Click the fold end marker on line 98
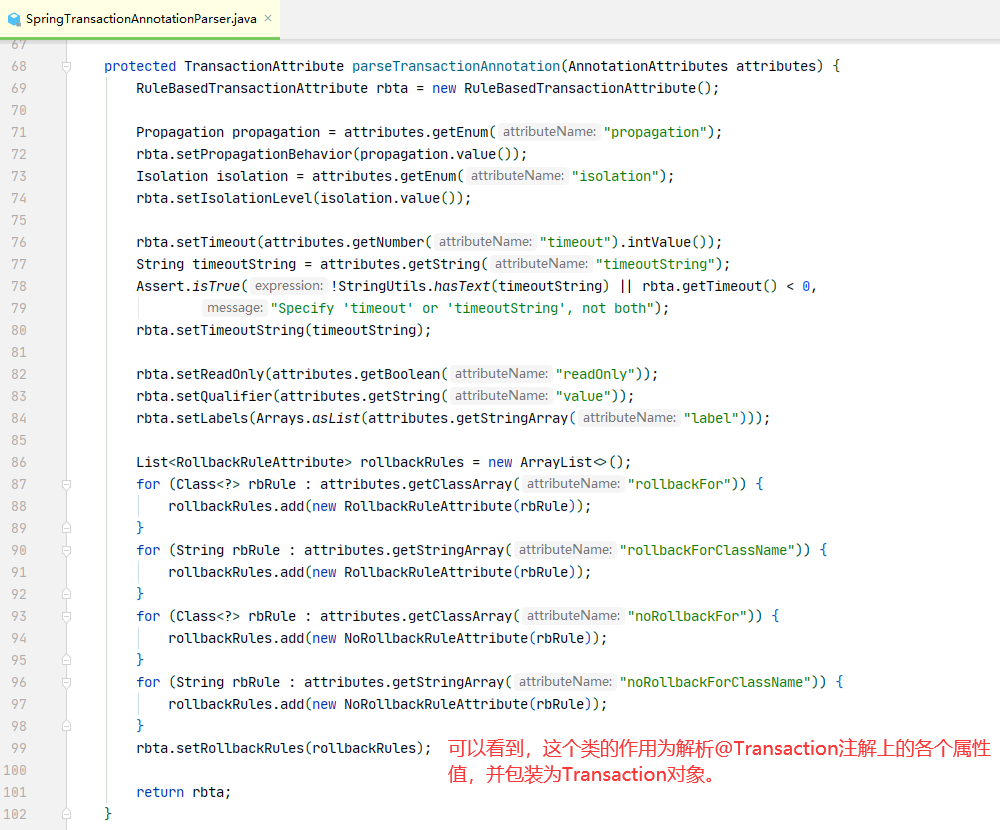Viewport: 1000px width, 830px height. (x=66, y=726)
